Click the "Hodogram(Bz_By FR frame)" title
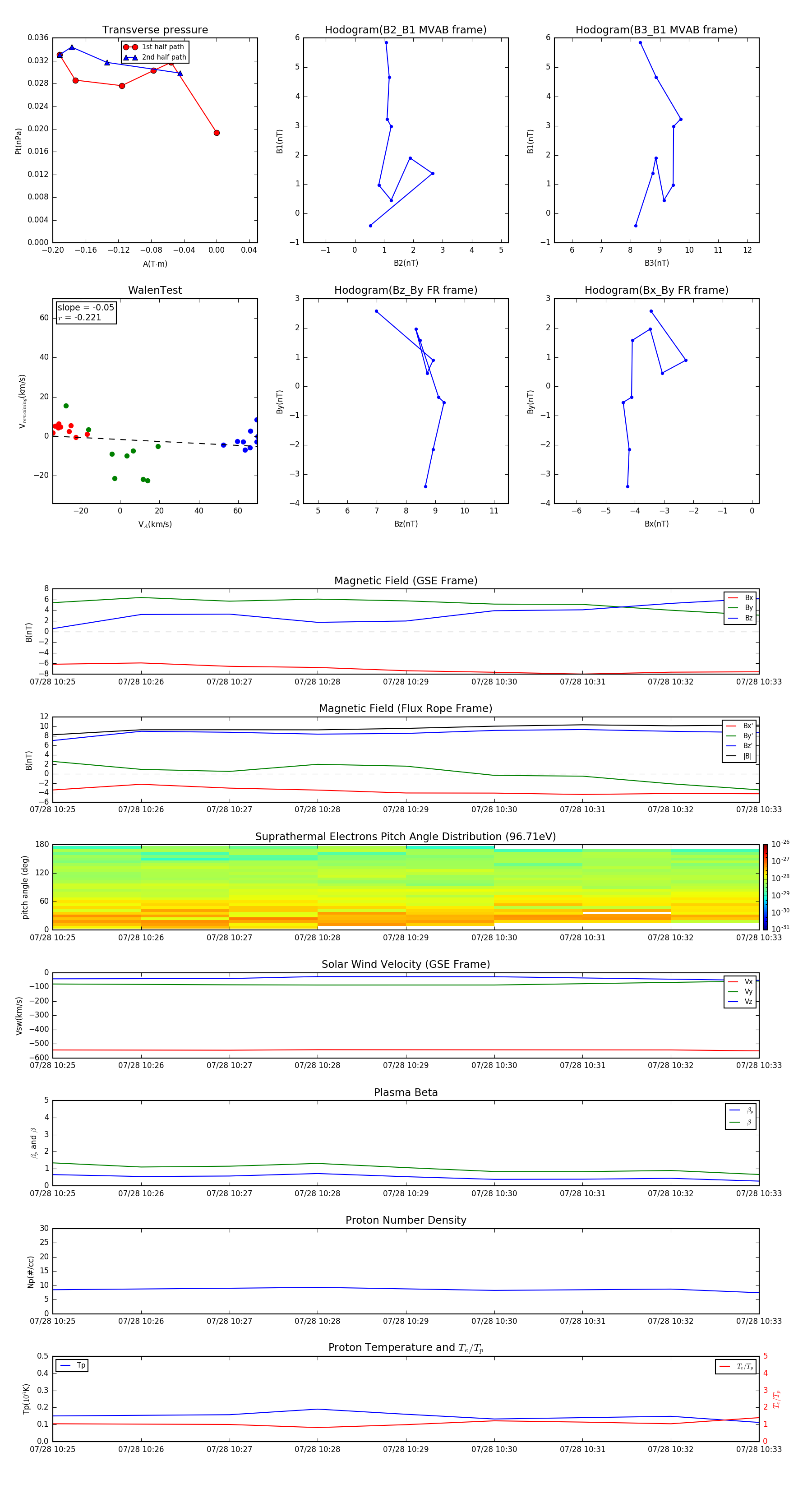This screenshot has width=812, height=1489. click(406, 290)
